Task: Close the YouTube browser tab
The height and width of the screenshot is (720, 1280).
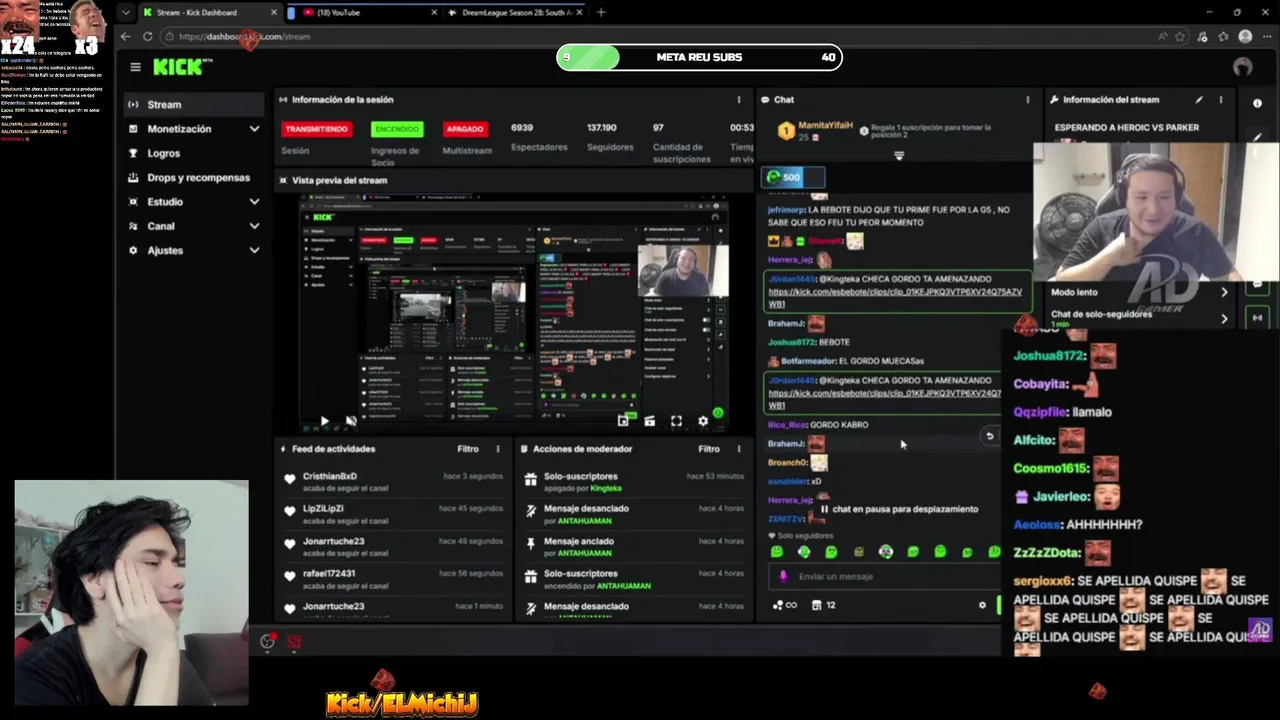Action: click(434, 12)
